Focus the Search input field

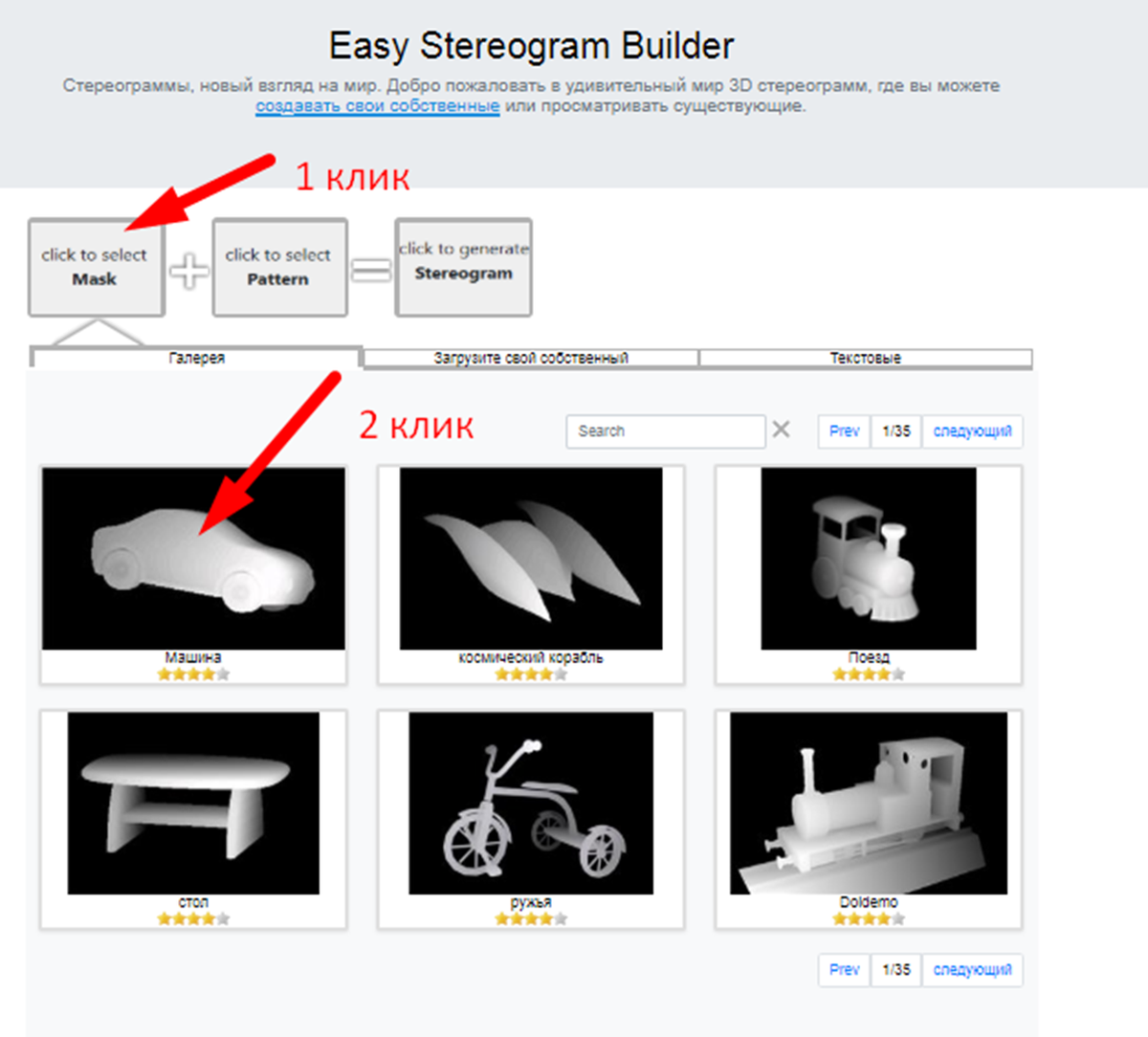[666, 431]
